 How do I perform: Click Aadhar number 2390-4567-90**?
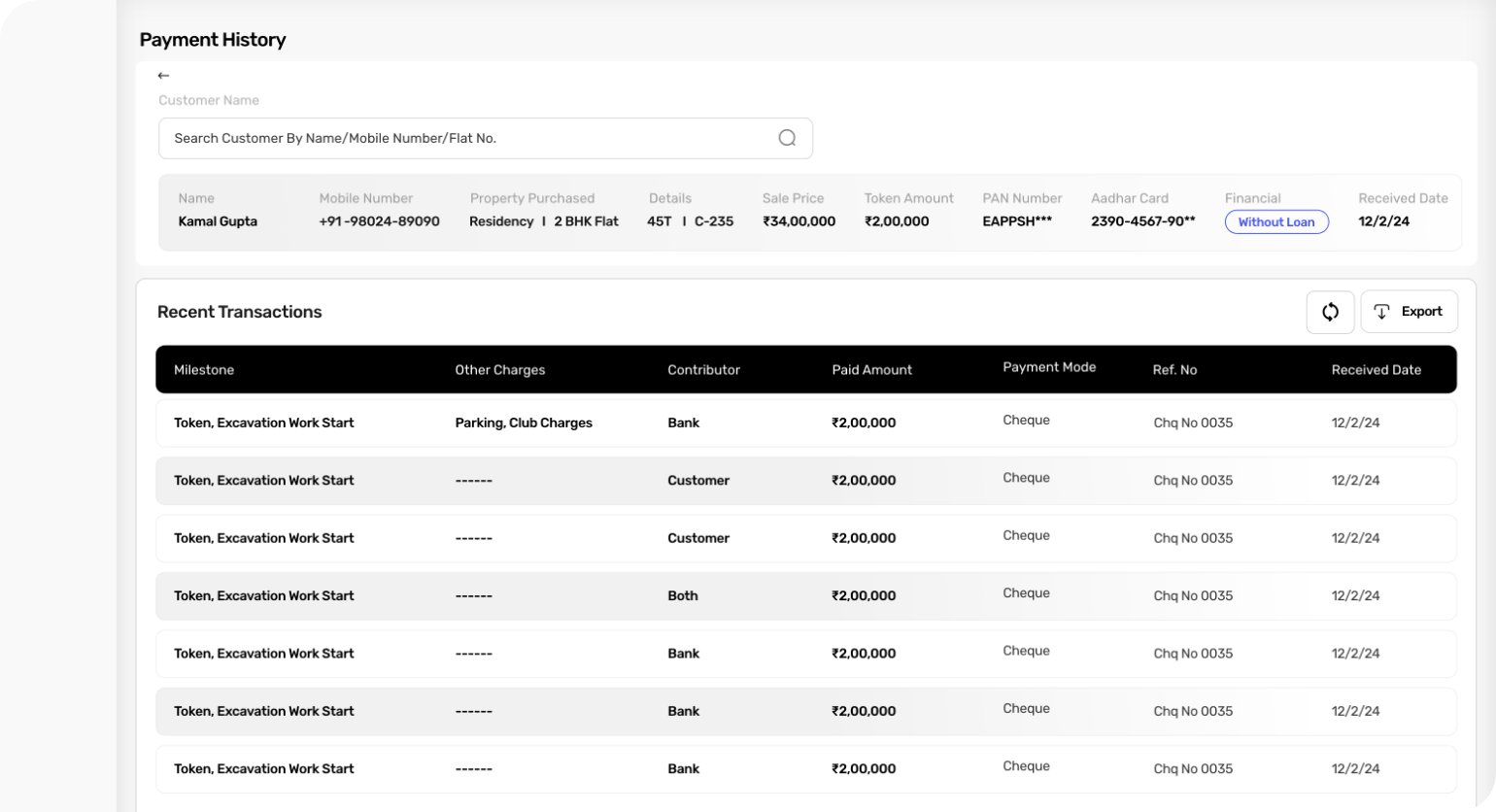pos(1143,221)
